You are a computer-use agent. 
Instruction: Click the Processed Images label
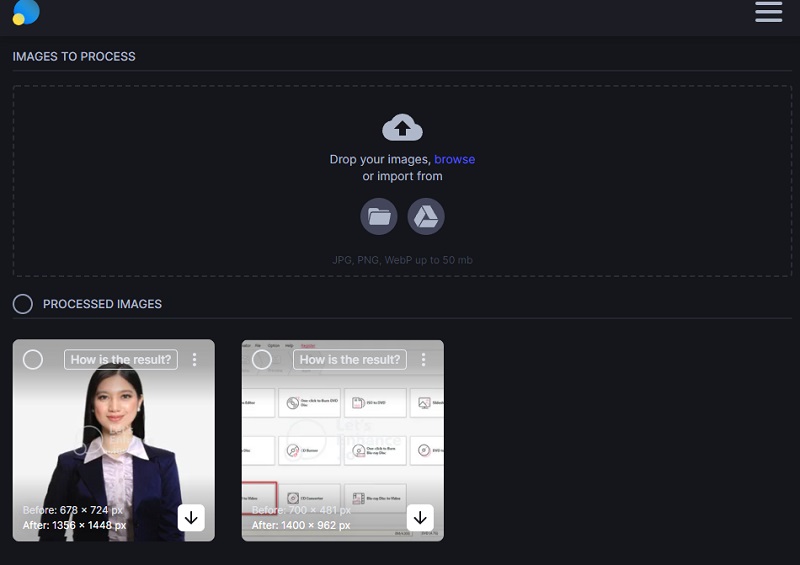(x=102, y=304)
